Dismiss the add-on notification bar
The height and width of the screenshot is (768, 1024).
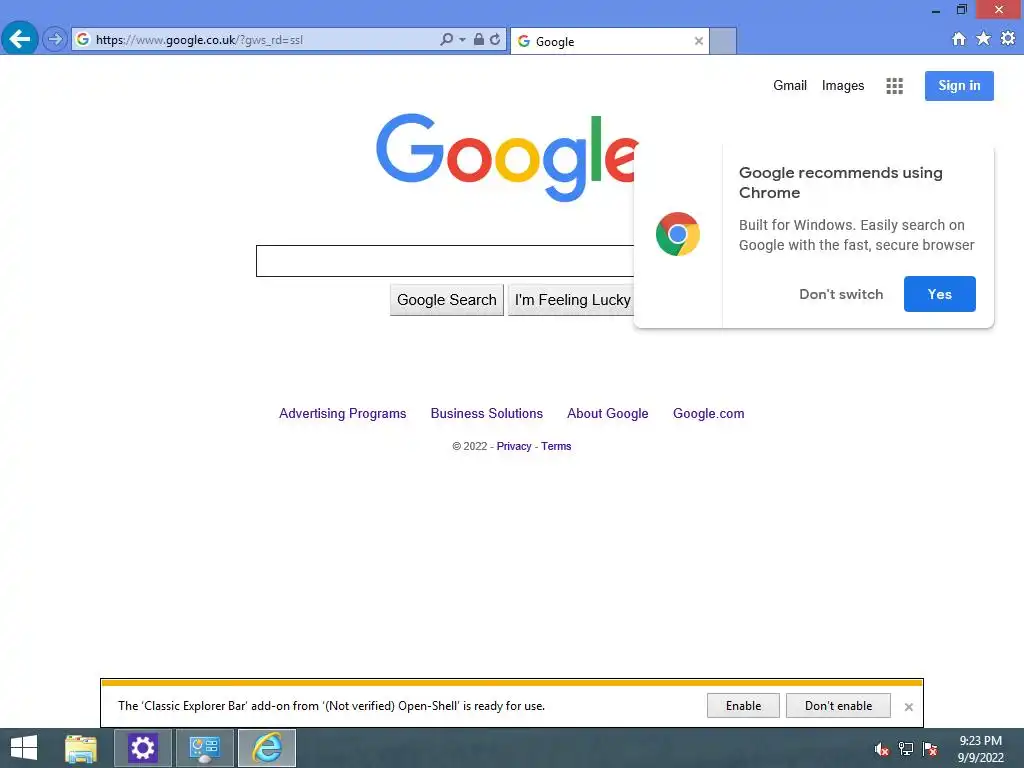tap(908, 707)
